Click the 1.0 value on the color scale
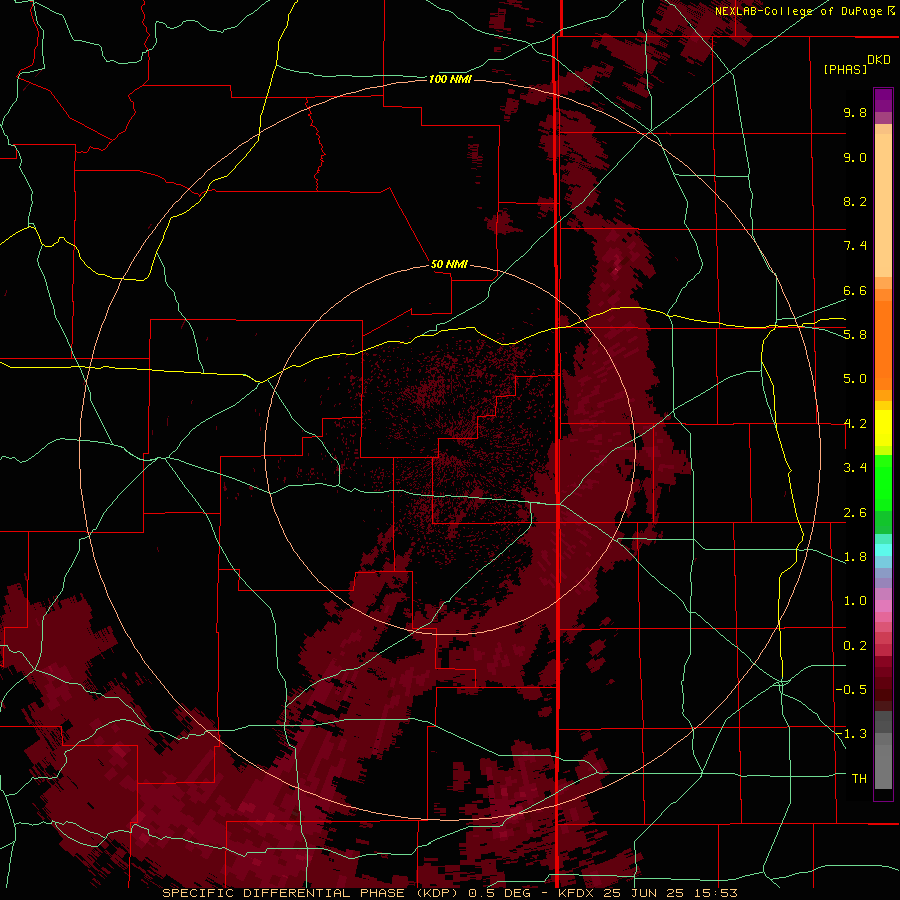The image size is (900, 900). click(855, 601)
